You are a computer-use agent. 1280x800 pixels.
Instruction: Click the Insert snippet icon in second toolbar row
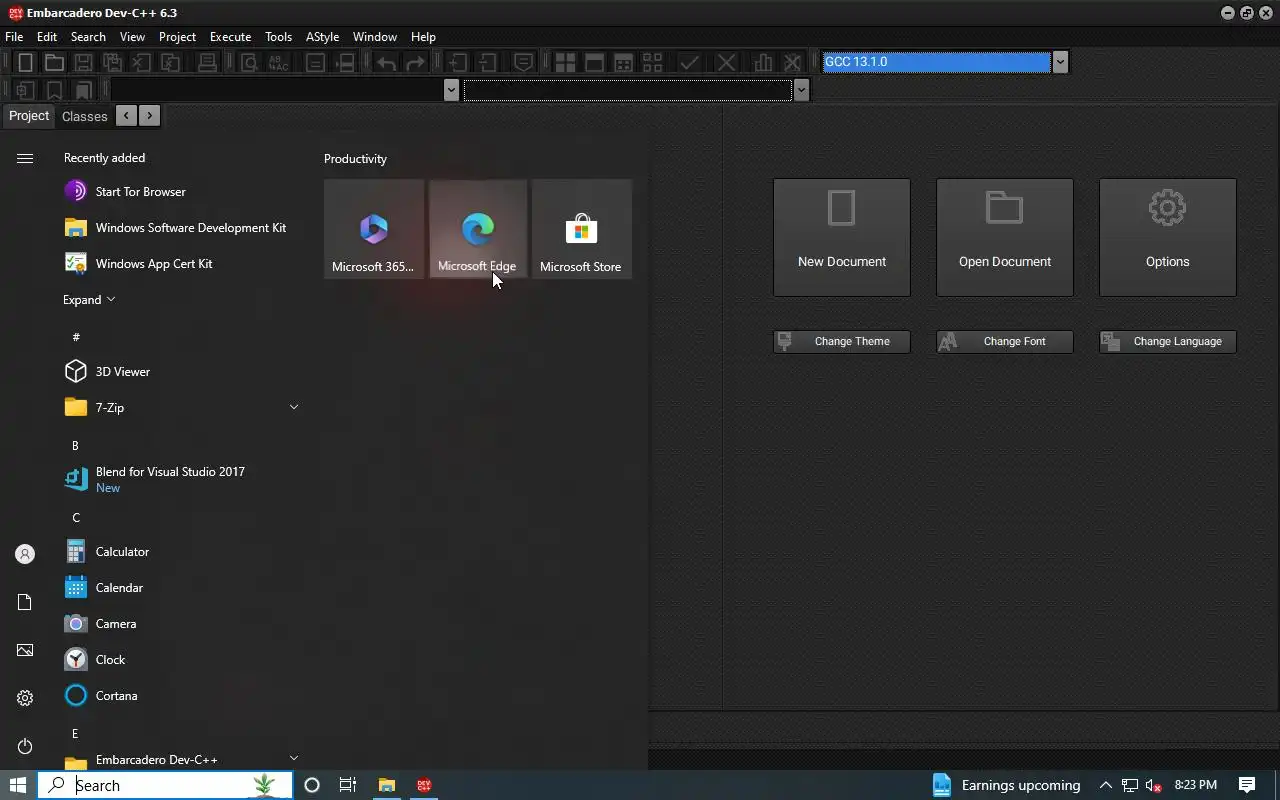point(26,90)
